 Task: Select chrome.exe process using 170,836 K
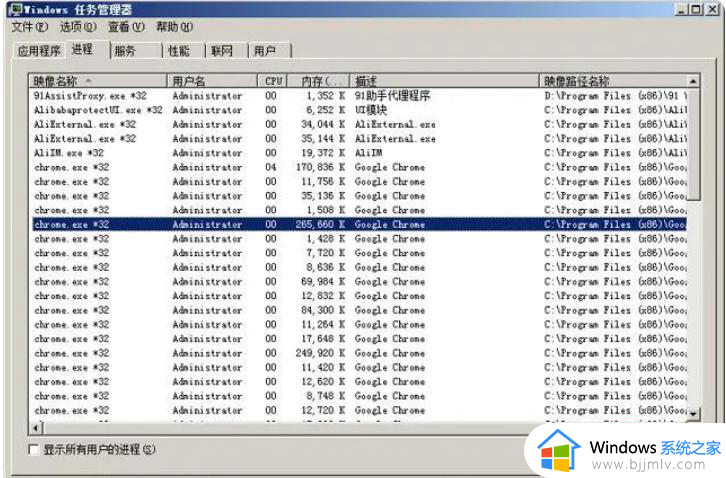pos(359,167)
